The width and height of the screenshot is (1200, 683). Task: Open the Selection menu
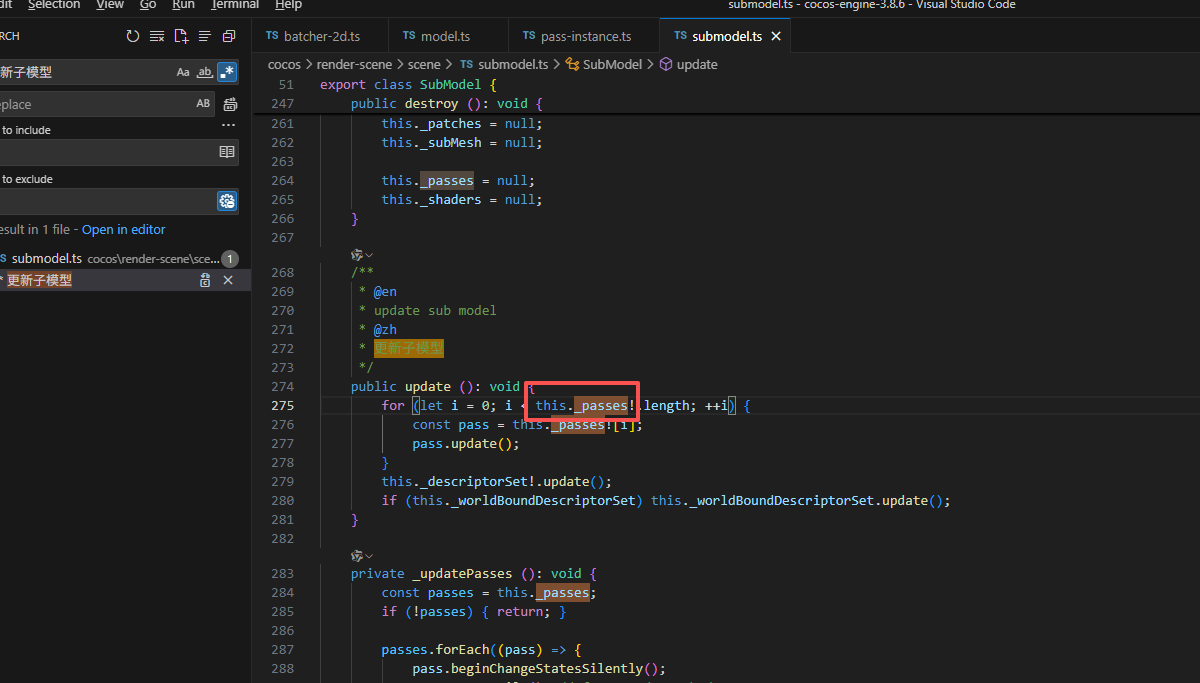point(54,5)
